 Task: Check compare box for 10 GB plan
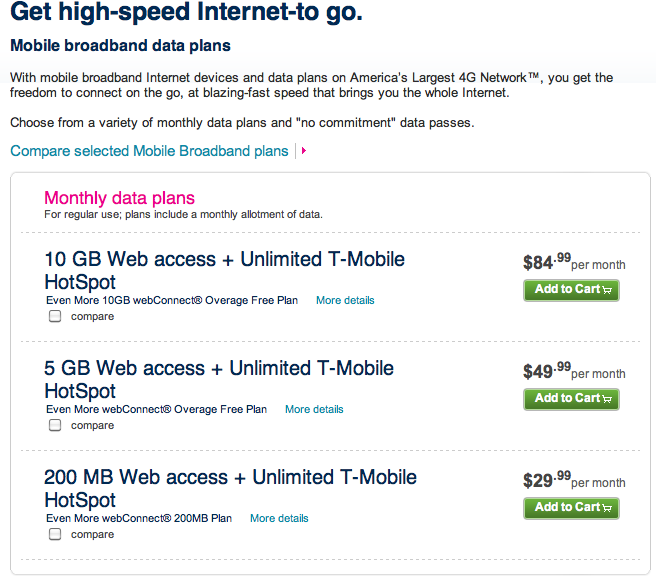(55, 316)
